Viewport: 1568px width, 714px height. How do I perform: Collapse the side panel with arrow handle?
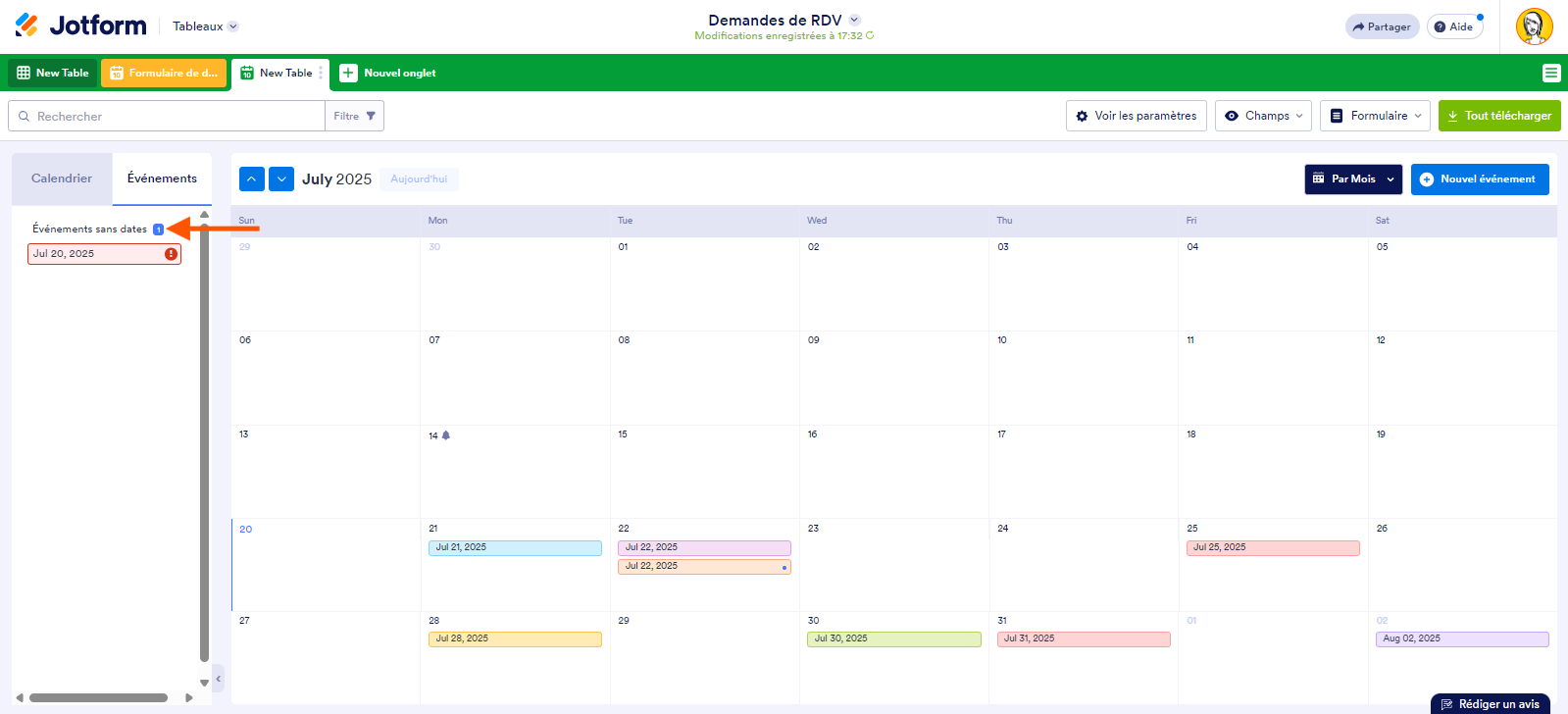click(219, 678)
